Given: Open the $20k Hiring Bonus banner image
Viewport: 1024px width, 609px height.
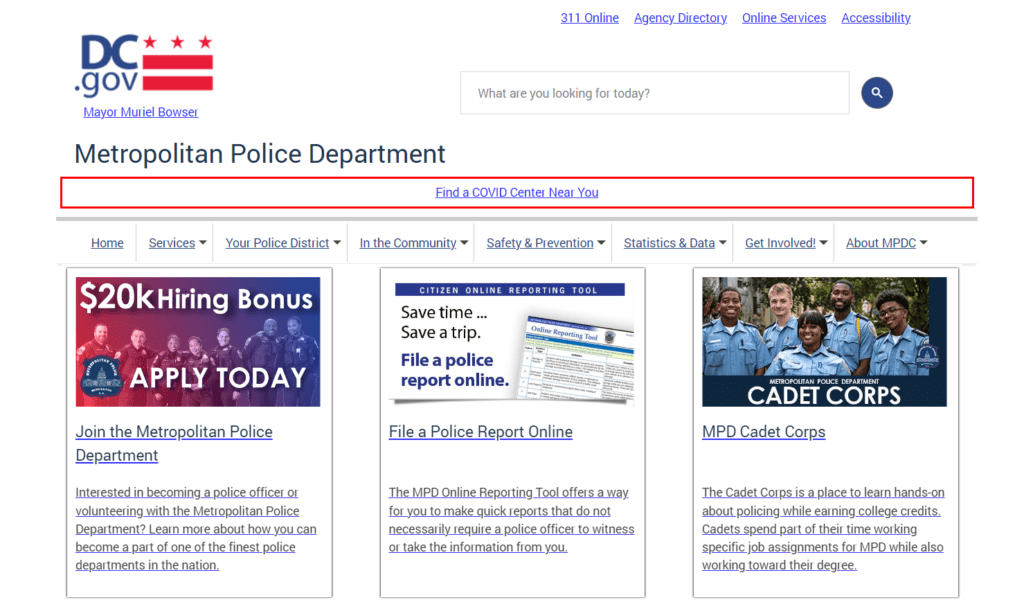Looking at the screenshot, I should point(198,340).
